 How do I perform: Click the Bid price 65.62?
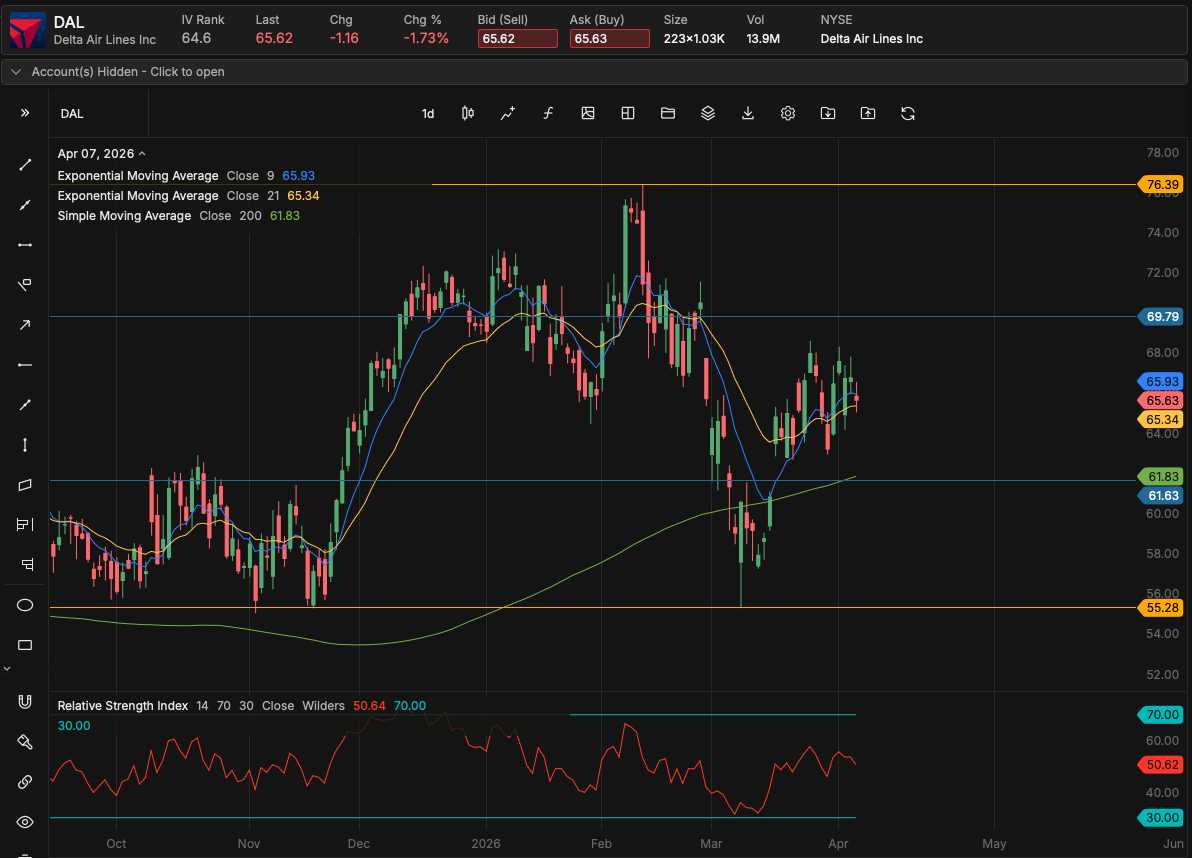517,38
